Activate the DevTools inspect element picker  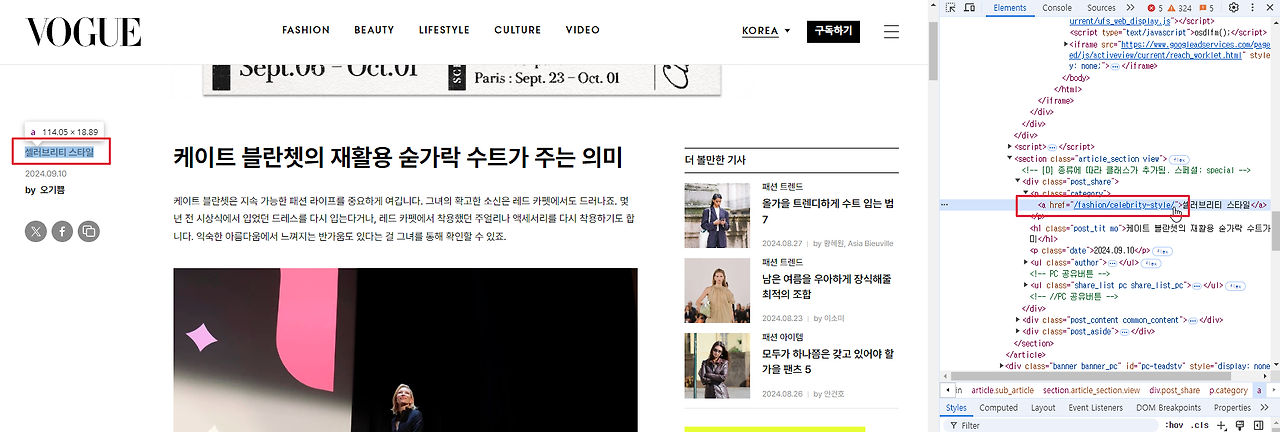pyautogui.click(x=950, y=8)
